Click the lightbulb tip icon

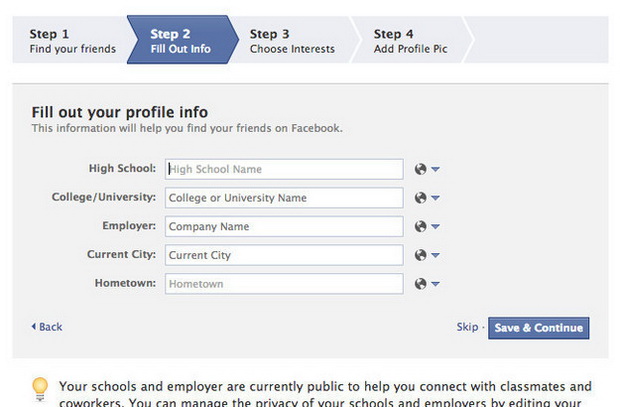(x=40, y=389)
